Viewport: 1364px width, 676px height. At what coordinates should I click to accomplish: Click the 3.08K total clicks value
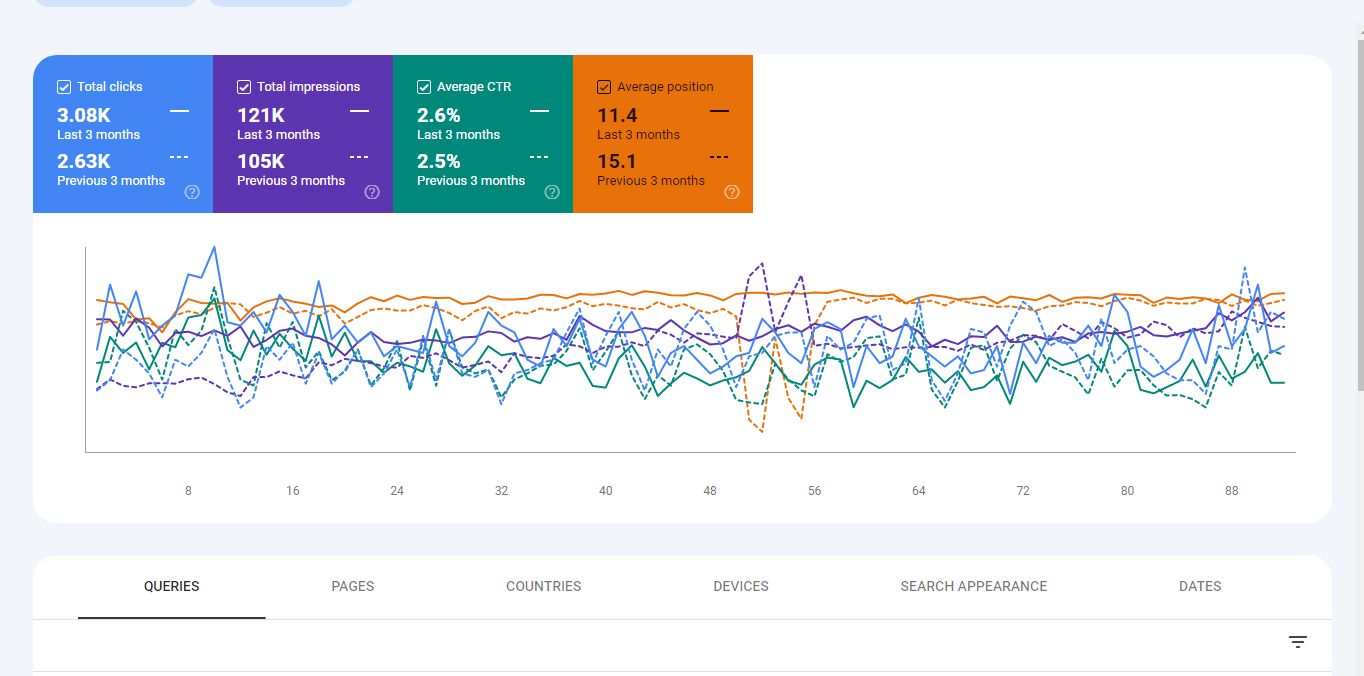(x=84, y=115)
